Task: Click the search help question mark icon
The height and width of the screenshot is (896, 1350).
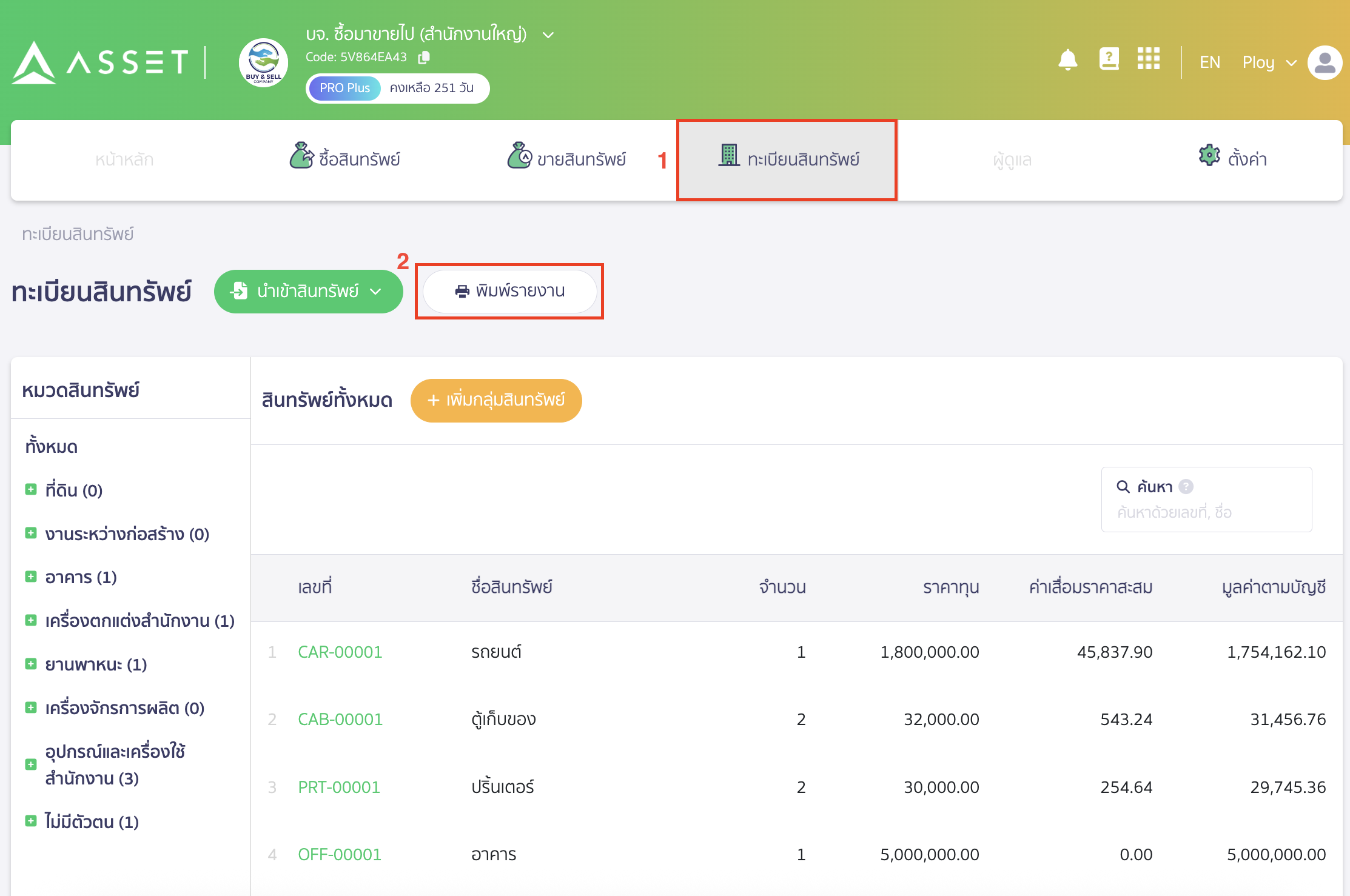Action: point(1186,487)
